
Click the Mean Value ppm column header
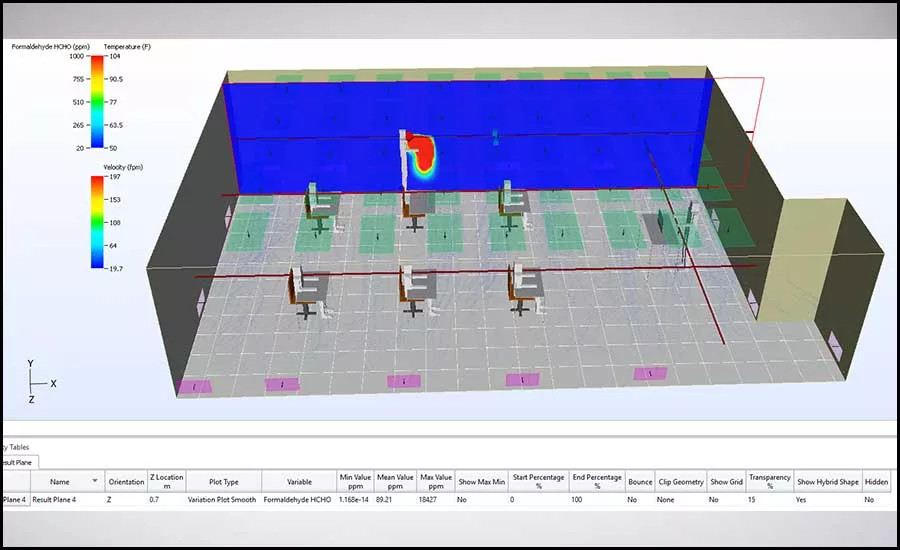[395, 482]
